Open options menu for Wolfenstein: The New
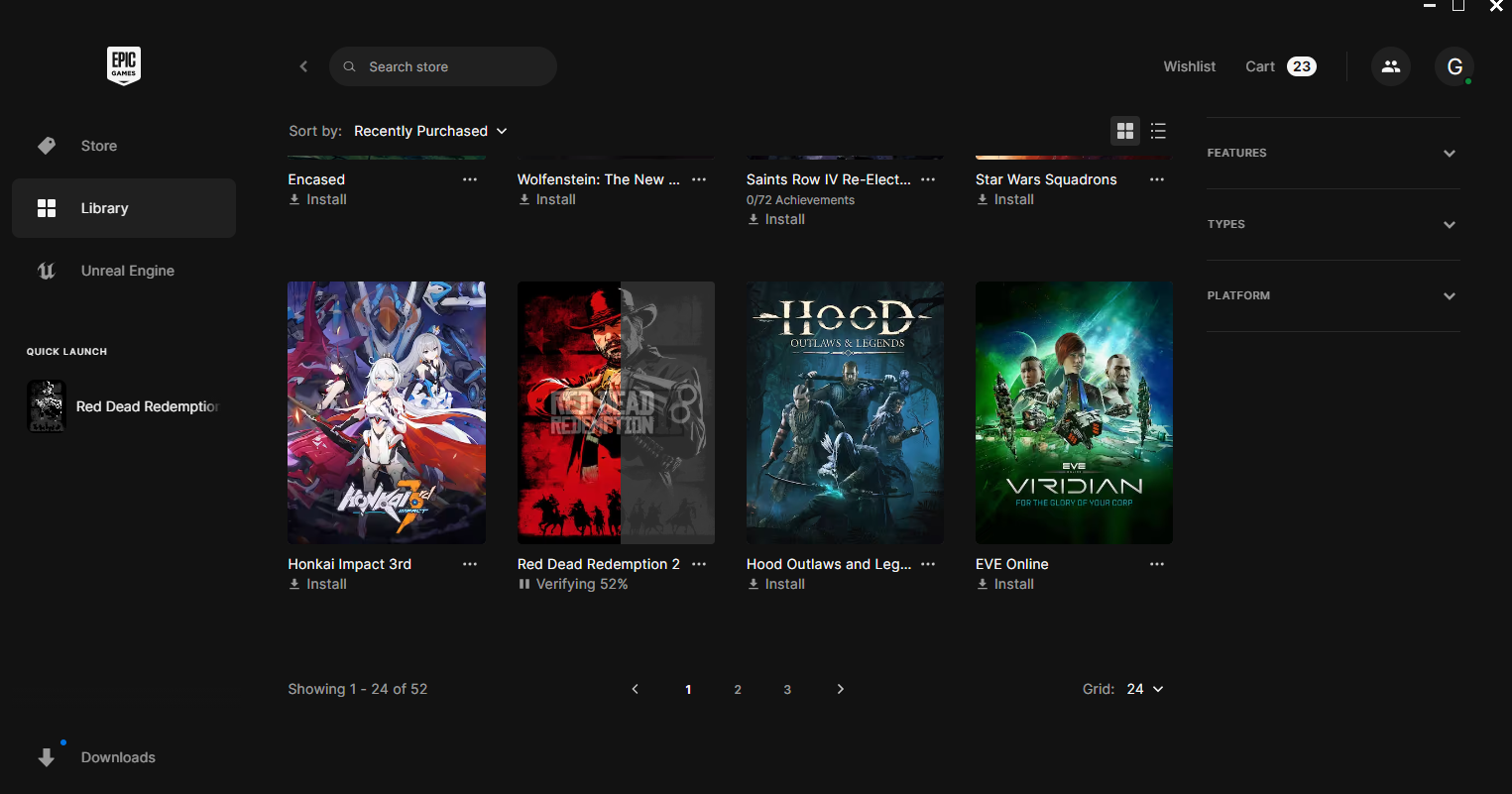 coord(699,179)
